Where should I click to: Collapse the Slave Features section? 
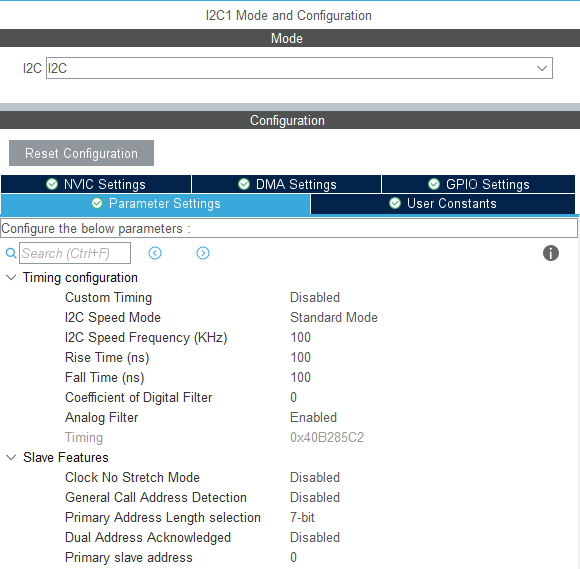point(11,458)
